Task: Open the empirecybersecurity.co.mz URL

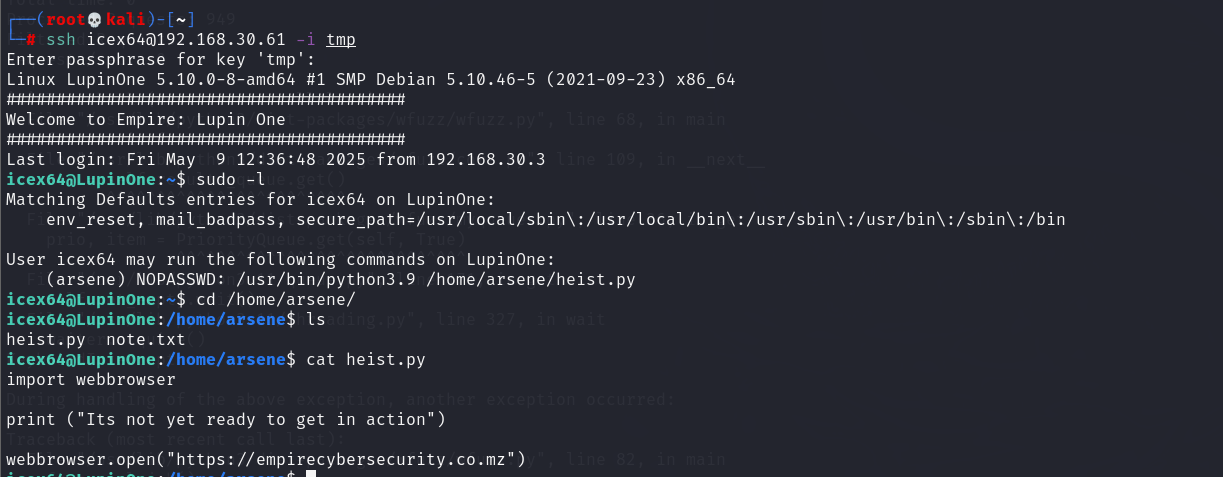Action: (354, 459)
